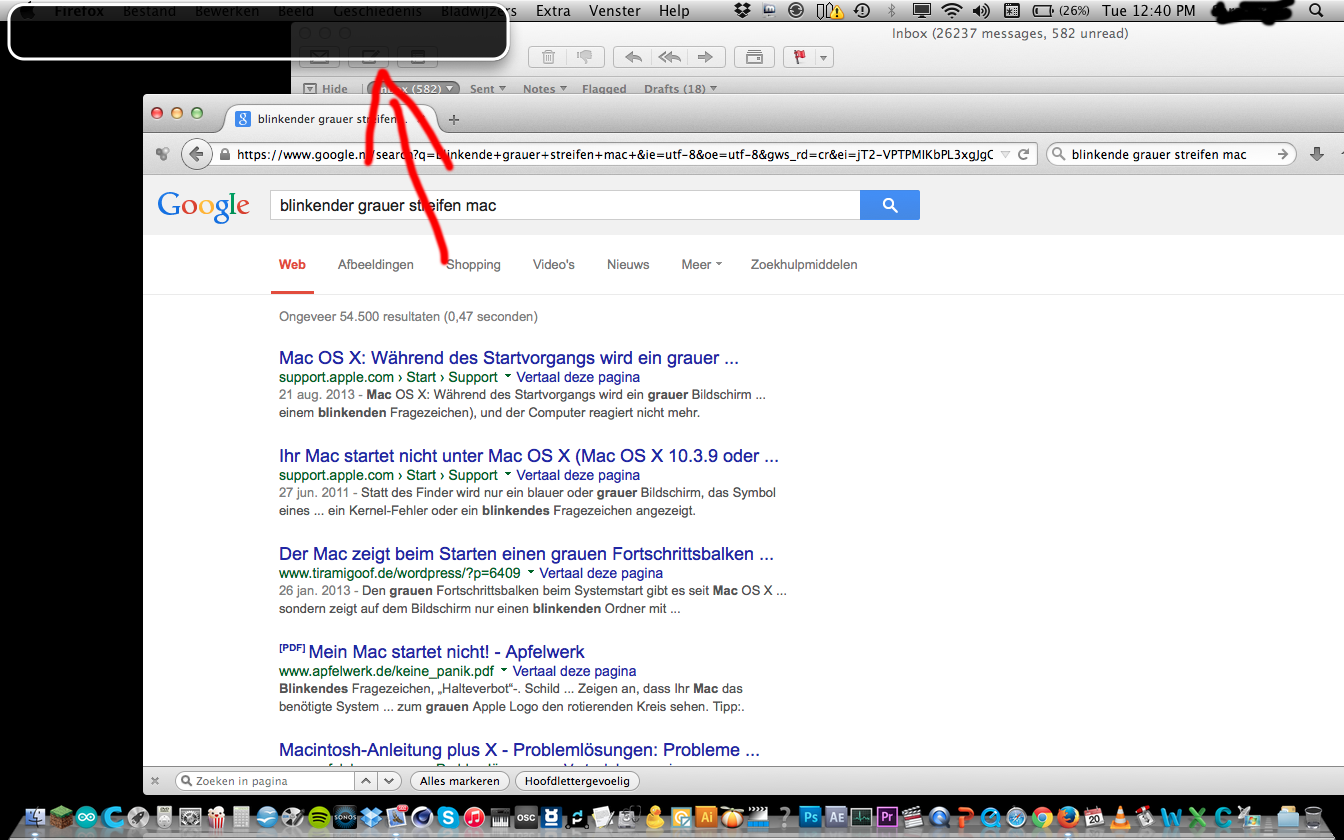Open the Trash in the Dock
This screenshot has height=840, width=1344.
coord(1314,817)
